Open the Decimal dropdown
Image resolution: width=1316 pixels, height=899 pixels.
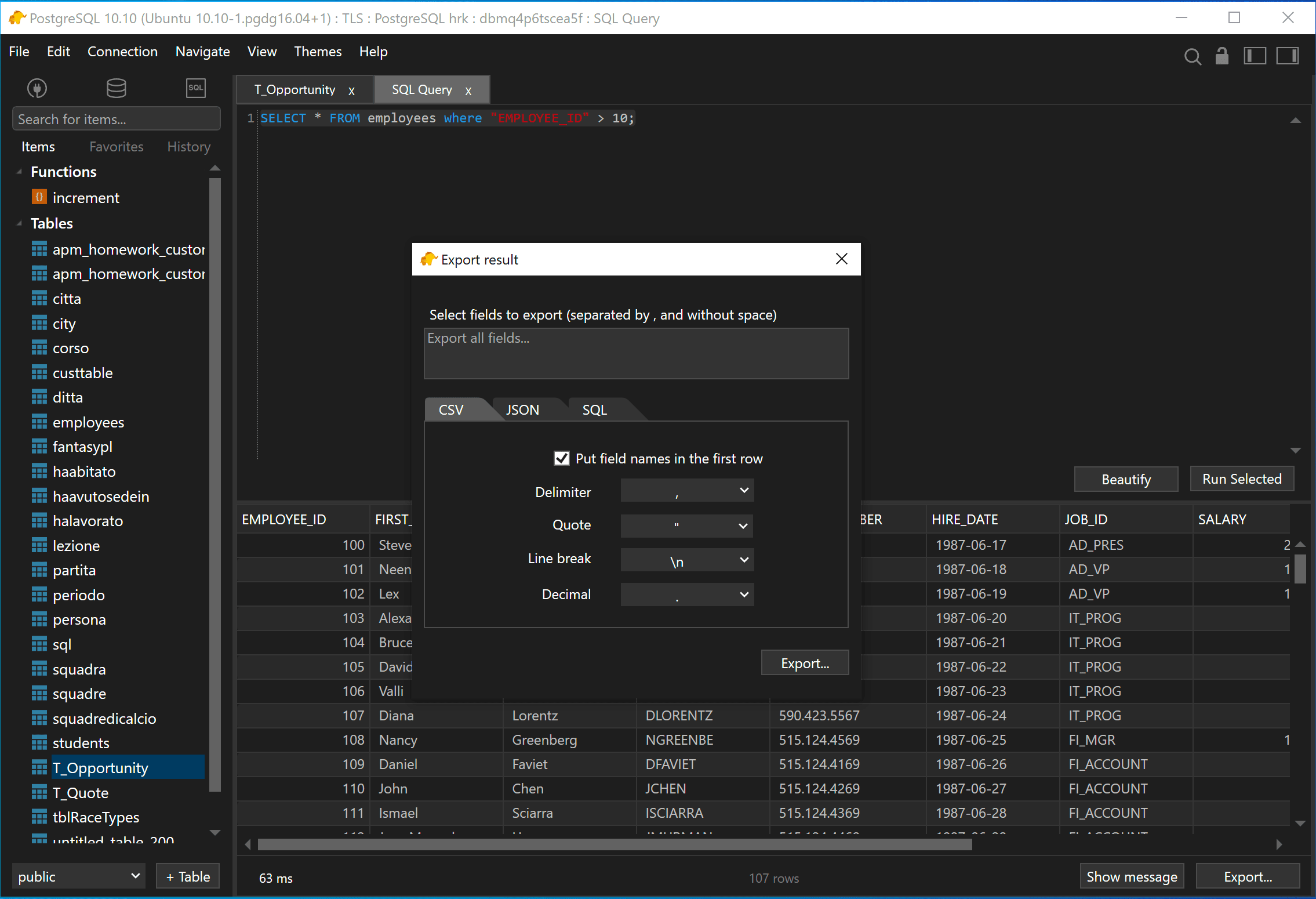(687, 594)
